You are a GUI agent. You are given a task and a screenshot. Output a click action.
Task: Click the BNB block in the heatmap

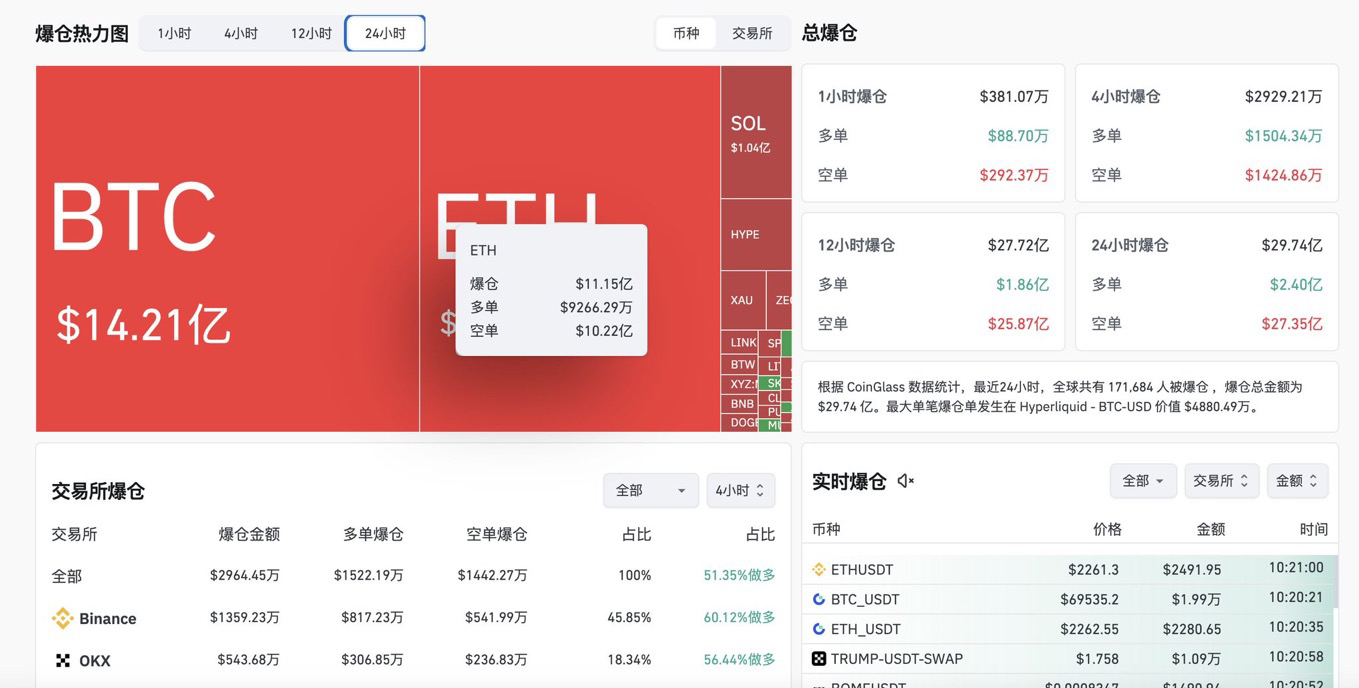pos(740,404)
